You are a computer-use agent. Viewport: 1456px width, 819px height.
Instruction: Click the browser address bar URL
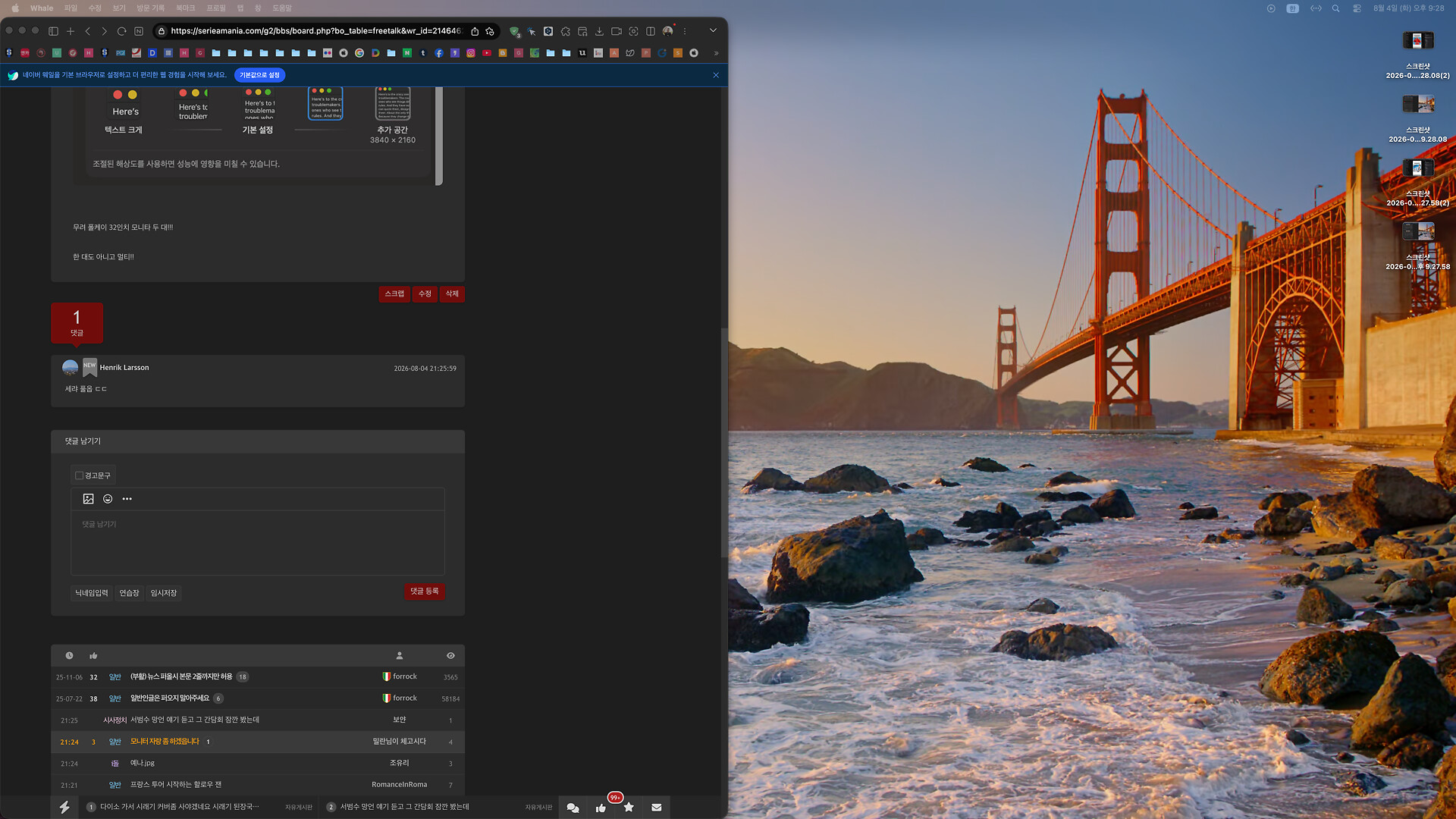315,31
